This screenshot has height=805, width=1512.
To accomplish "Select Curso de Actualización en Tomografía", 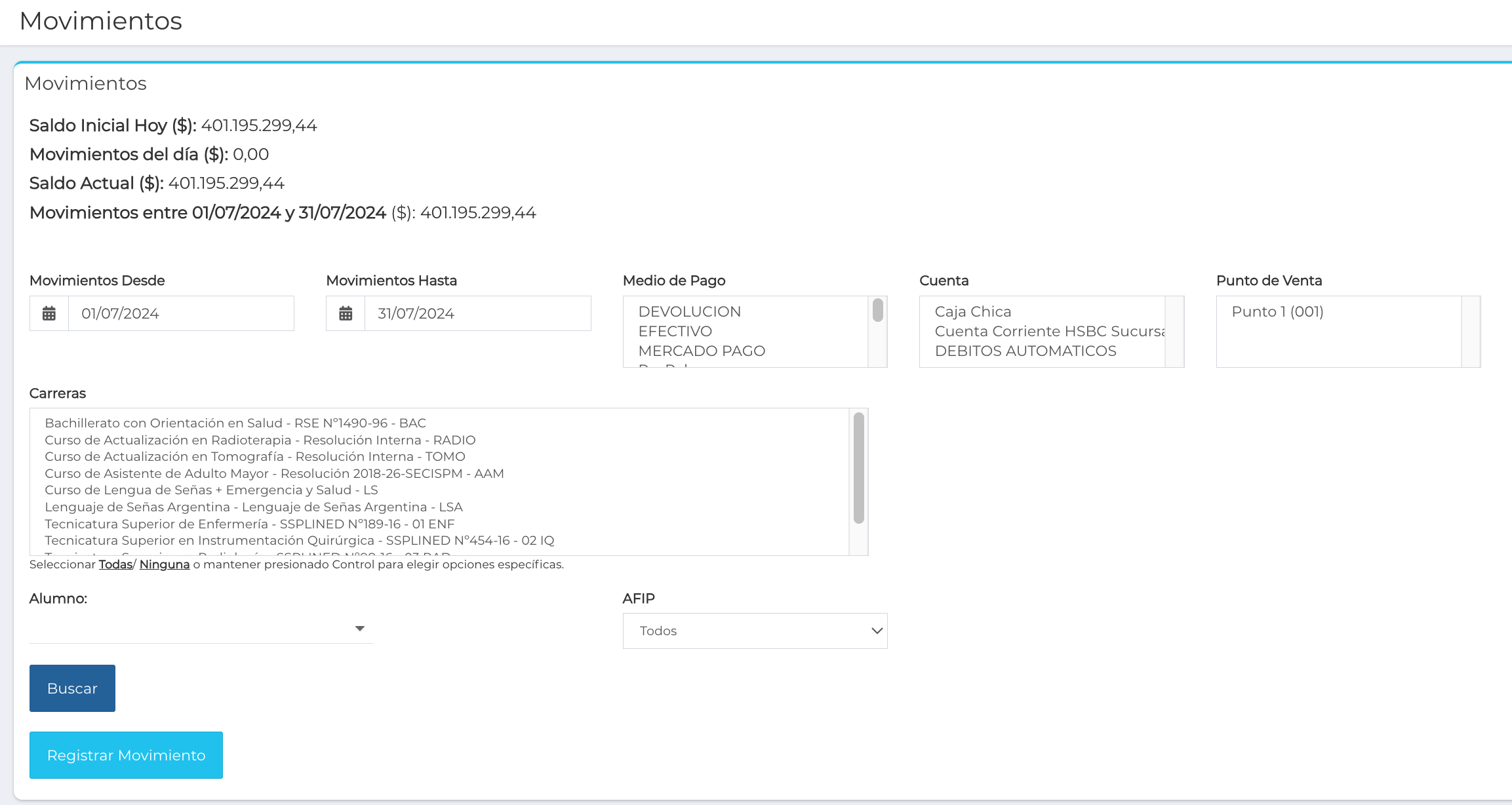I will click(x=254, y=456).
